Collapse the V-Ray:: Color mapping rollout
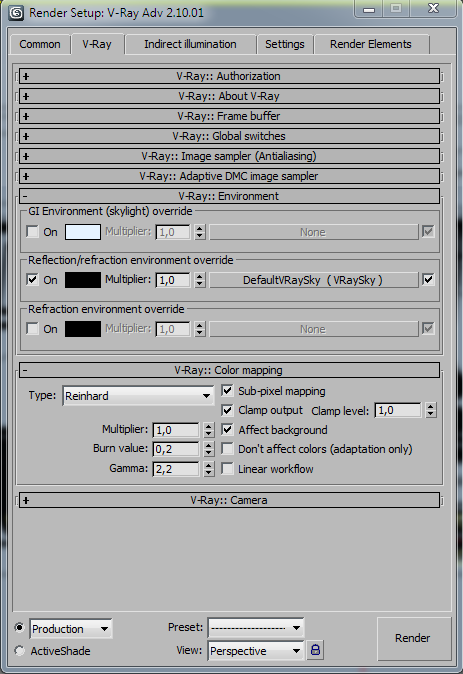 point(229,370)
